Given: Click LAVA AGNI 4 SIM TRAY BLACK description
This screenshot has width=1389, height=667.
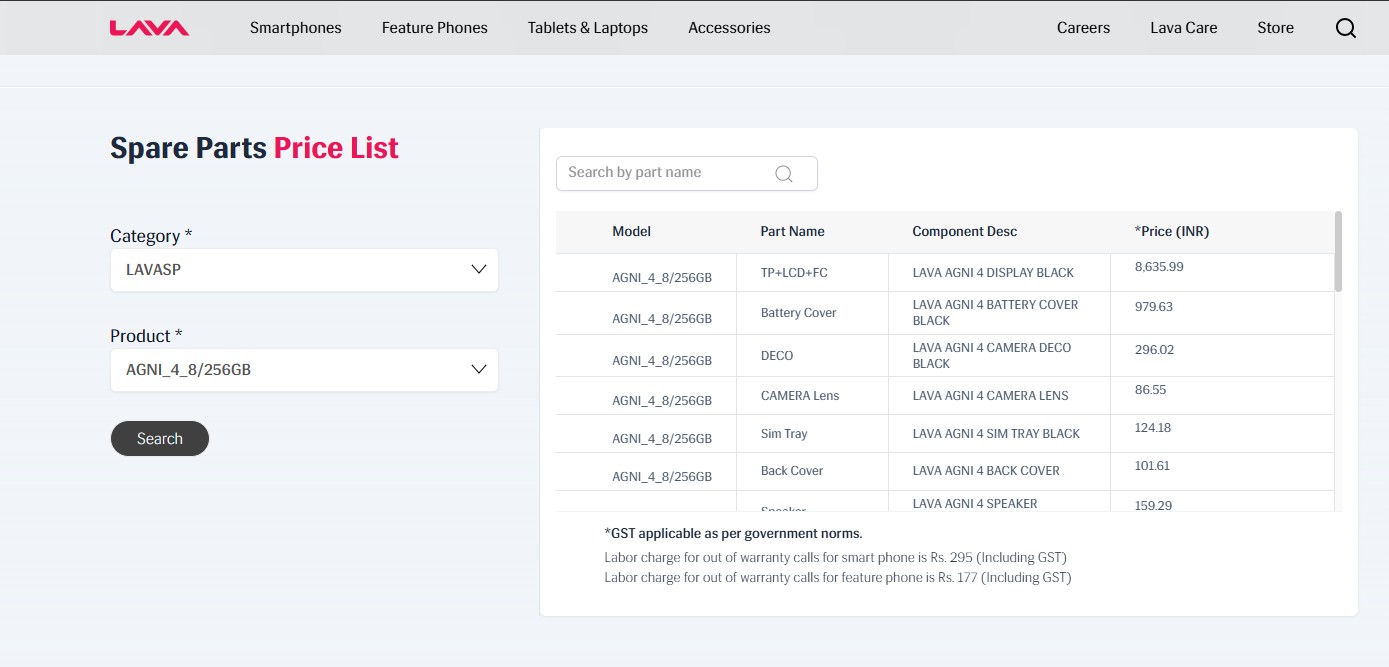Looking at the screenshot, I should pos(996,433).
